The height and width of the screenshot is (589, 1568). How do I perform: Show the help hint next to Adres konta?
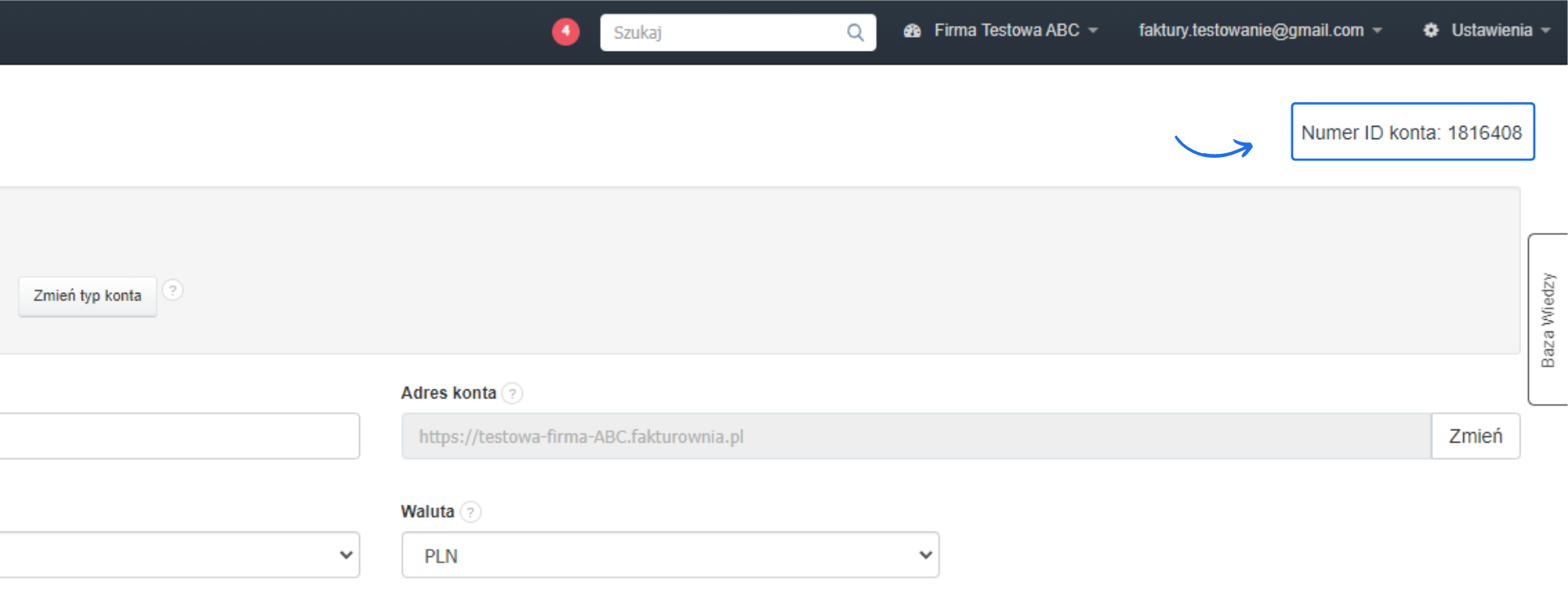point(512,393)
